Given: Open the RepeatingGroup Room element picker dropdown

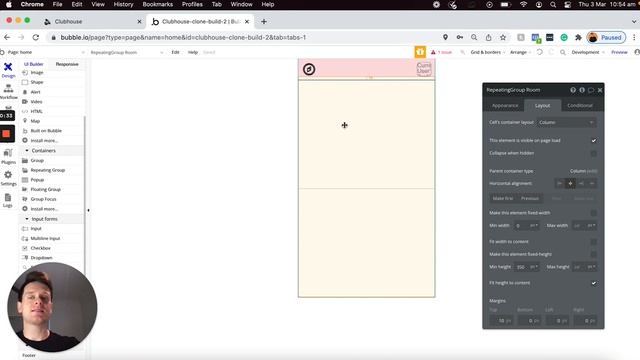Looking at the screenshot, I should pos(127,52).
